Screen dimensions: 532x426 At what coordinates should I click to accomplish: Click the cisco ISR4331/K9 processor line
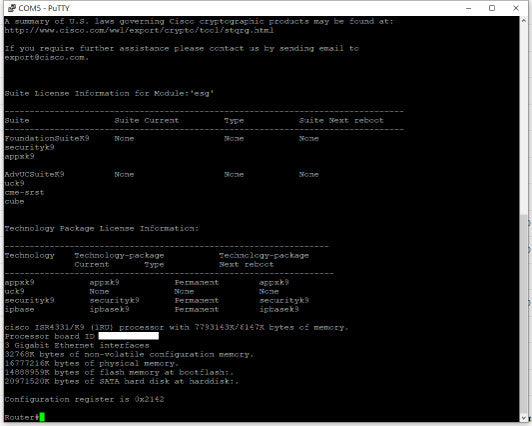176,327
